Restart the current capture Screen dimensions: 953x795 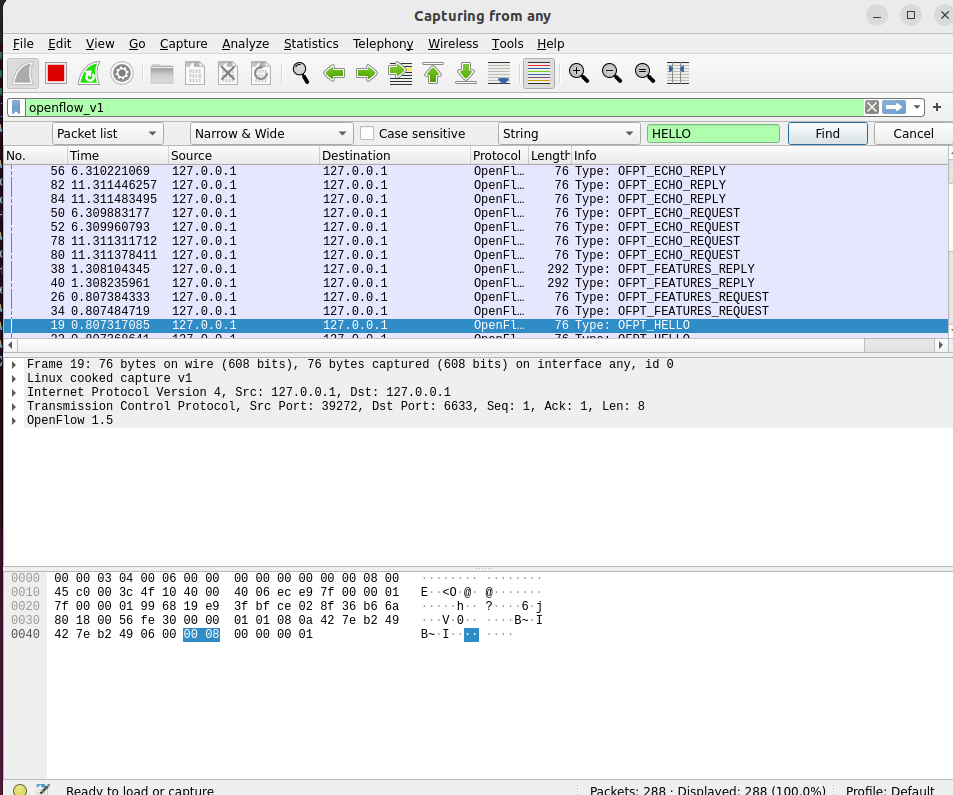point(89,74)
